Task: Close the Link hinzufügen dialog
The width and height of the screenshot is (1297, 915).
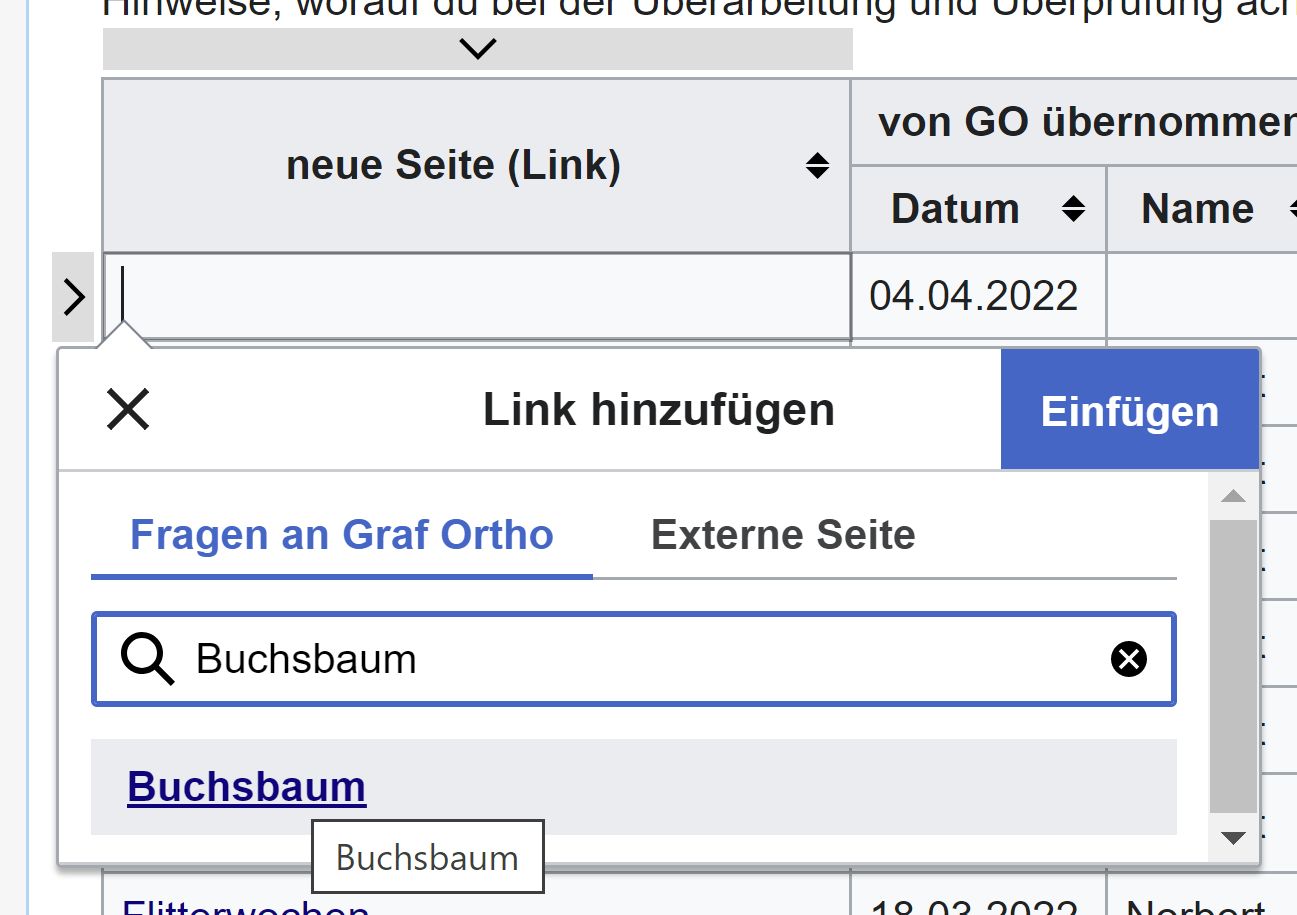Action: click(x=128, y=410)
